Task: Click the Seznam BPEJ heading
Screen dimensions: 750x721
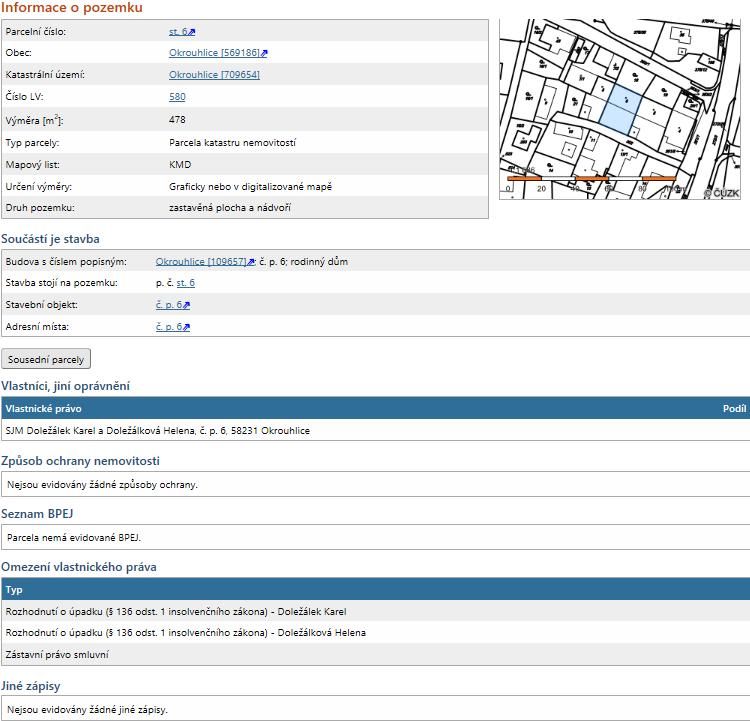Action: (37, 514)
